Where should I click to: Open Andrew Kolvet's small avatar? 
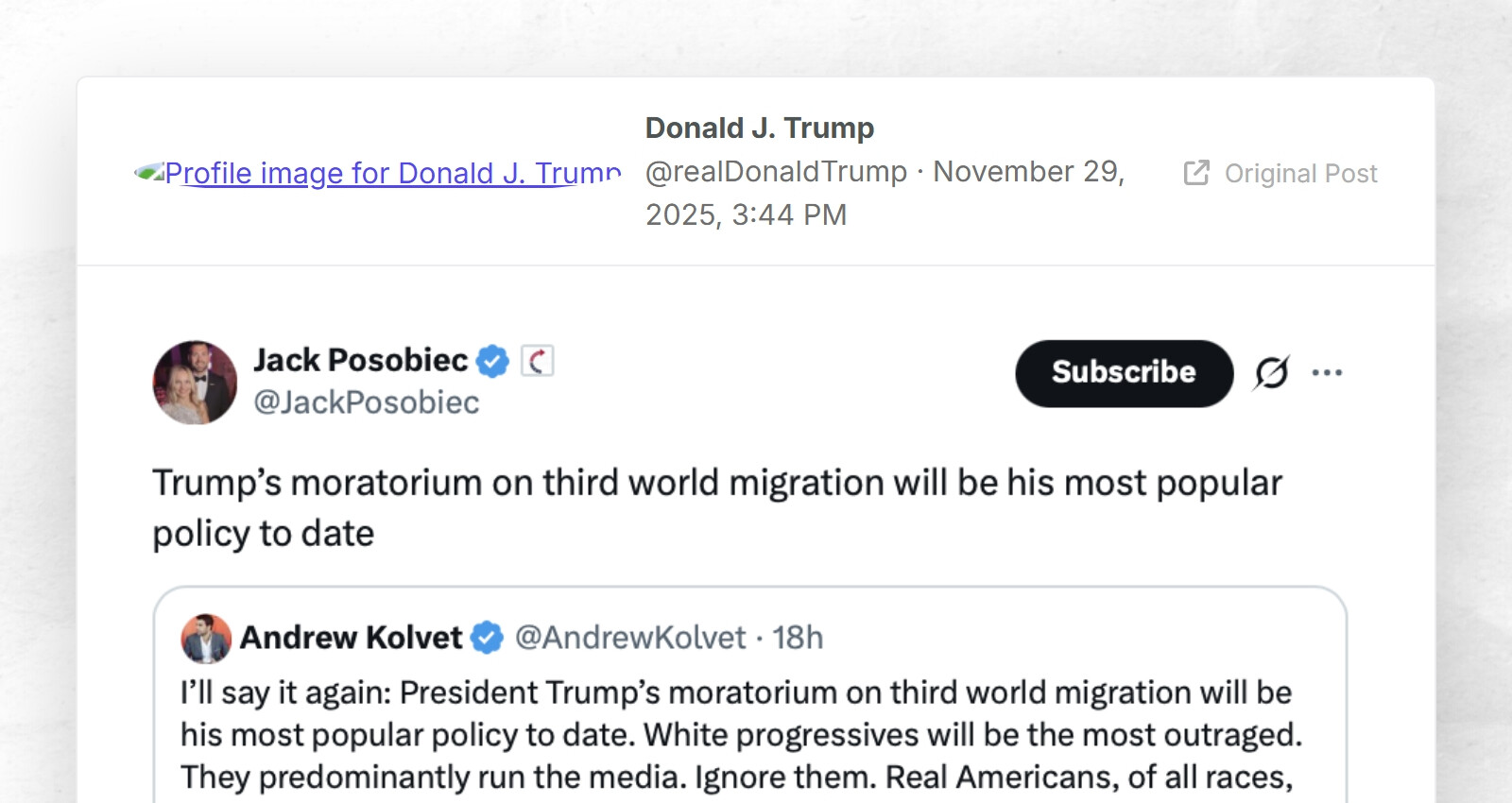tap(206, 639)
